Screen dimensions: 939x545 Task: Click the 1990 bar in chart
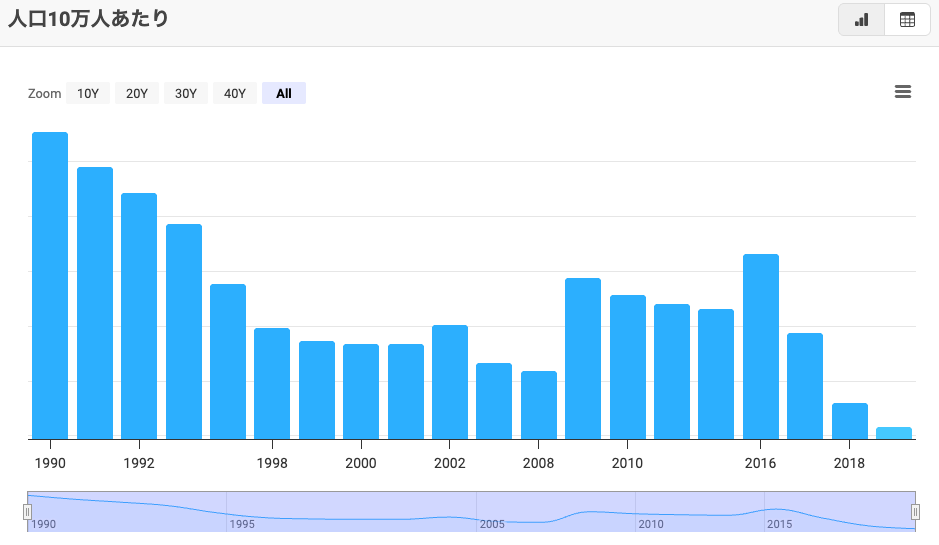(50, 285)
